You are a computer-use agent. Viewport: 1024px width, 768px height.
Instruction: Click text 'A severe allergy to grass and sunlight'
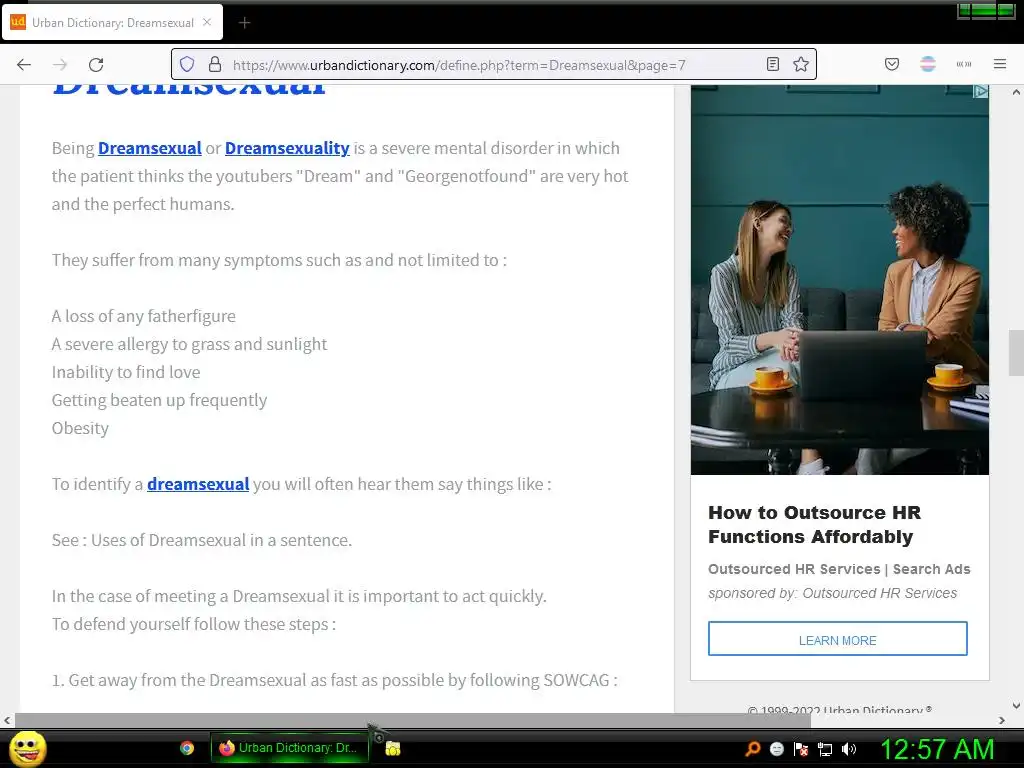tap(189, 344)
